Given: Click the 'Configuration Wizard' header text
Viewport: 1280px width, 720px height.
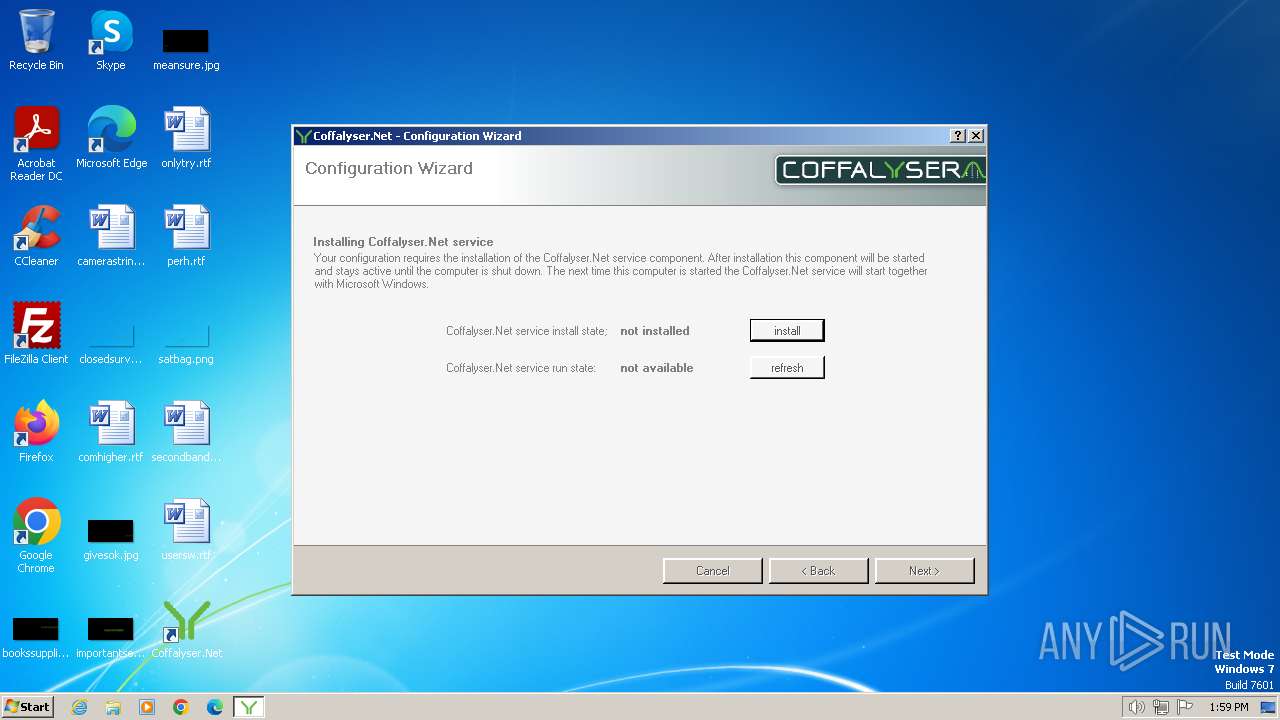Looking at the screenshot, I should pyautogui.click(x=389, y=168).
